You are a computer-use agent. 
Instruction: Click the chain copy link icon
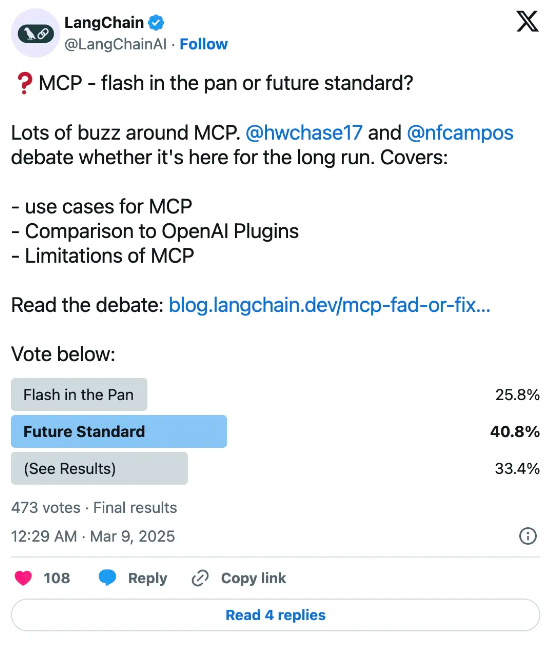click(200, 578)
